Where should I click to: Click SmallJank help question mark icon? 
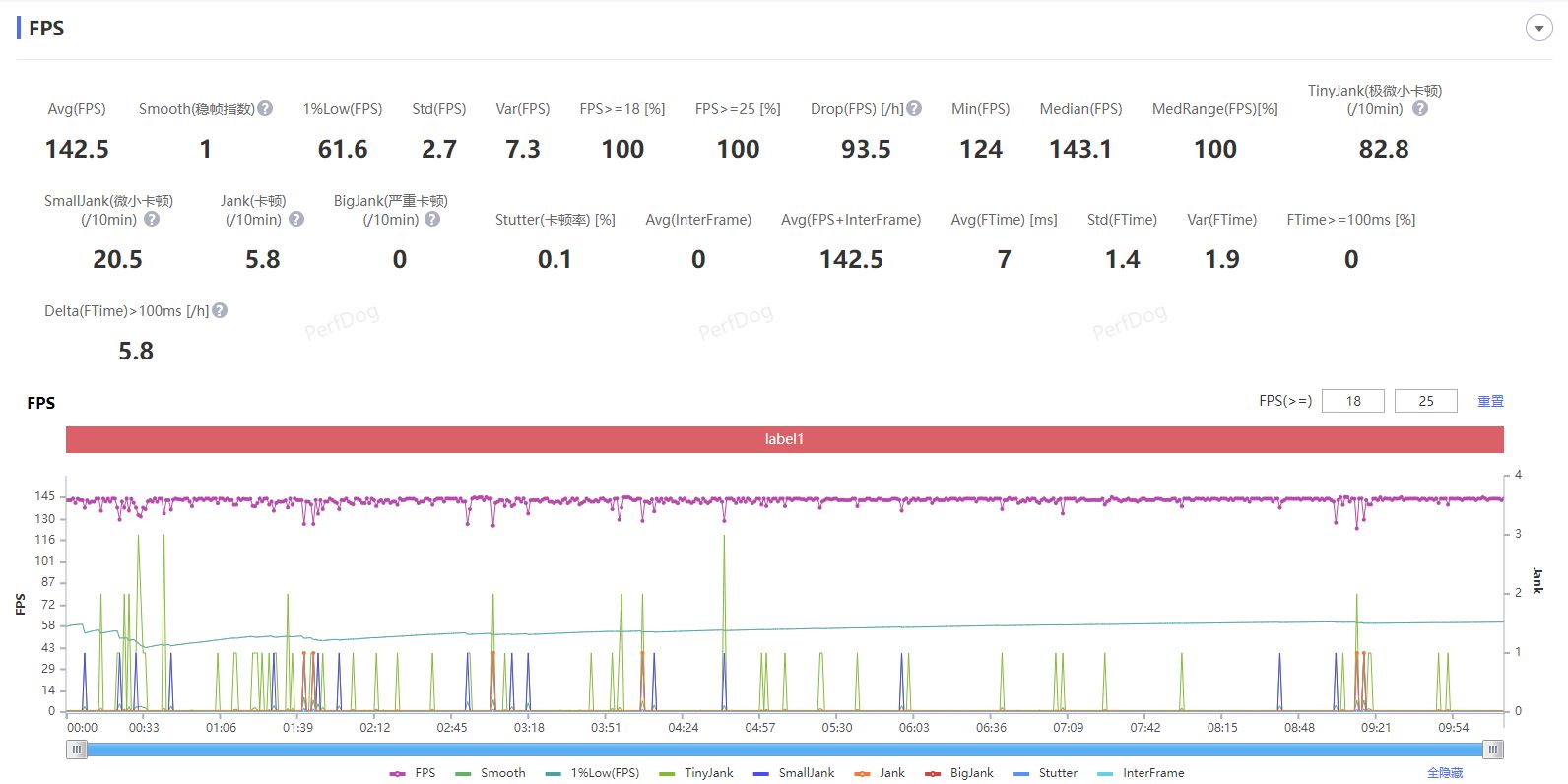tap(152, 220)
